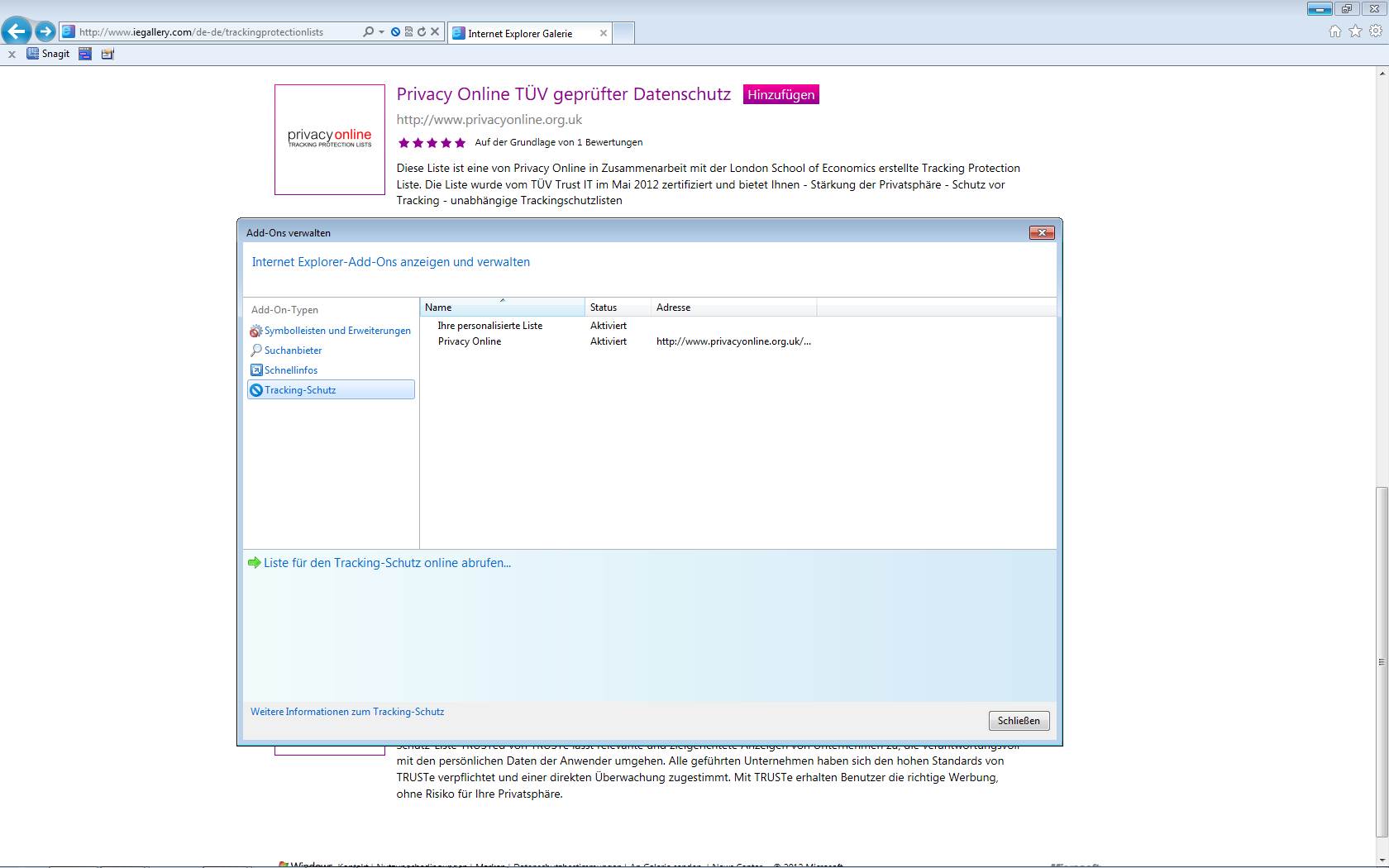Click the Schnellinfos accelerator icon
The height and width of the screenshot is (868, 1389).
[x=256, y=370]
